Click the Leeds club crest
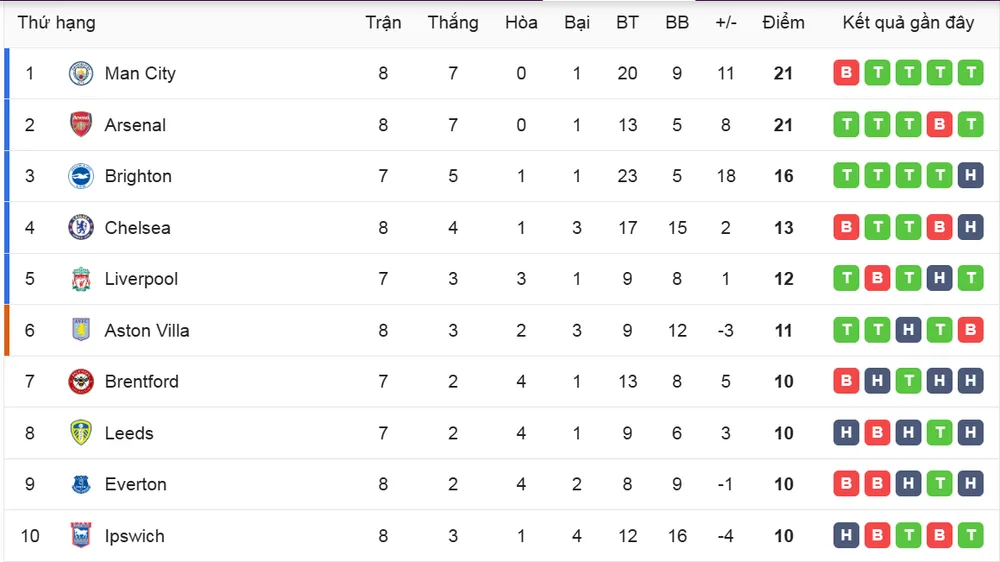This screenshot has height=562, width=1000. [81, 433]
